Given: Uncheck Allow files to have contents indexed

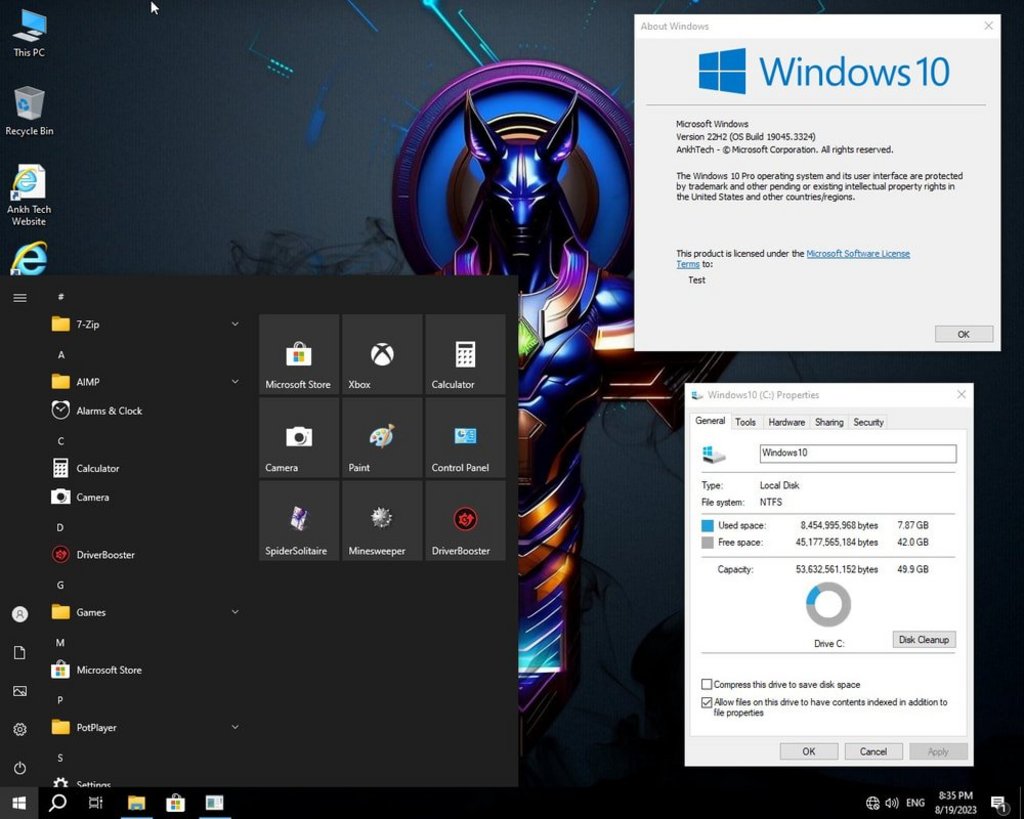Looking at the screenshot, I should coord(706,702).
